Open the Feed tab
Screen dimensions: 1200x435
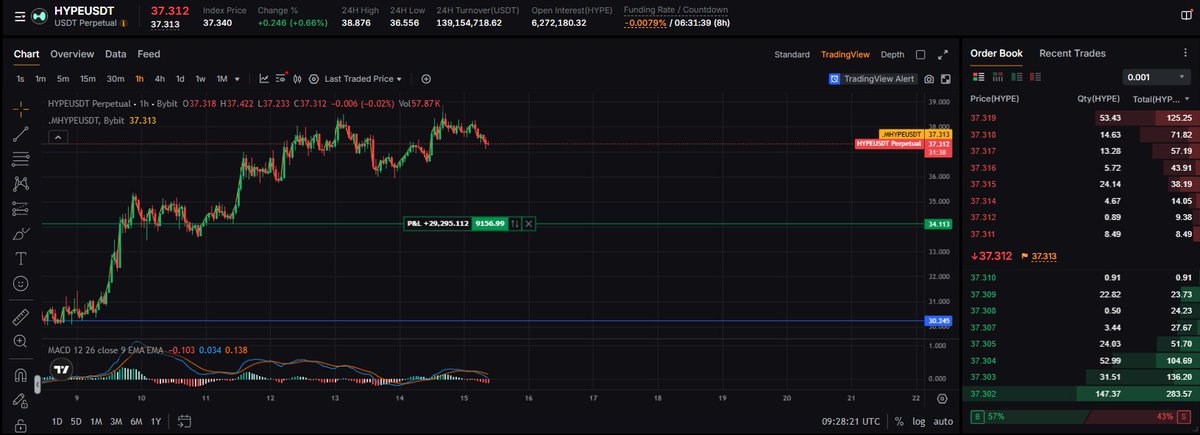coord(149,54)
